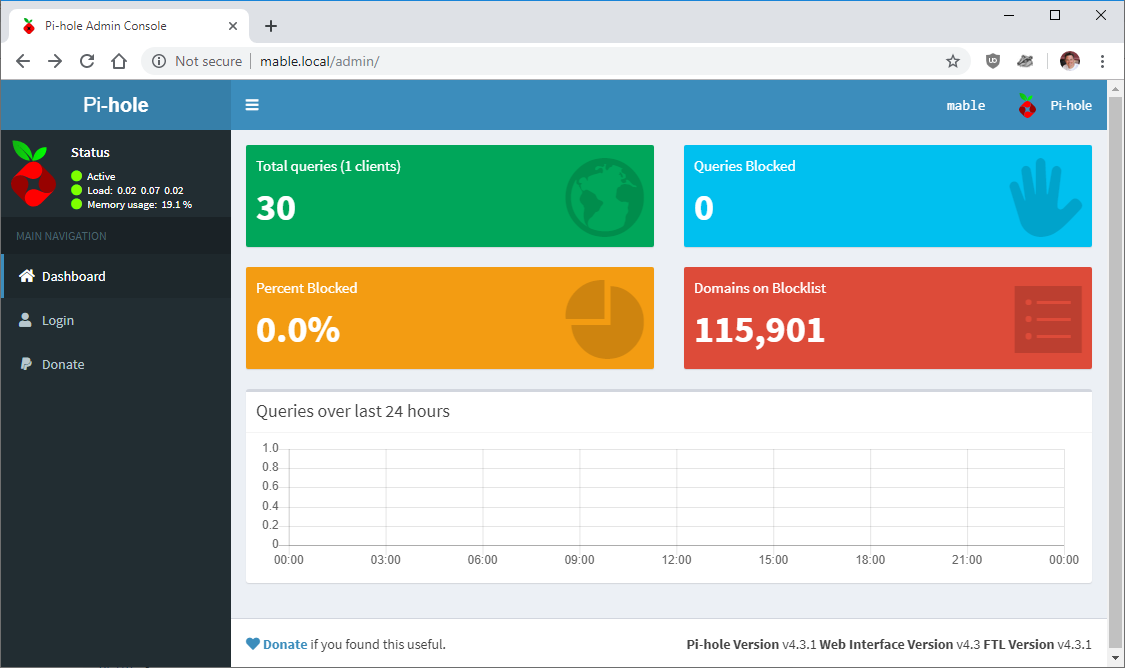Click the Queries Blocked value 0
The image size is (1125, 668).
point(704,208)
